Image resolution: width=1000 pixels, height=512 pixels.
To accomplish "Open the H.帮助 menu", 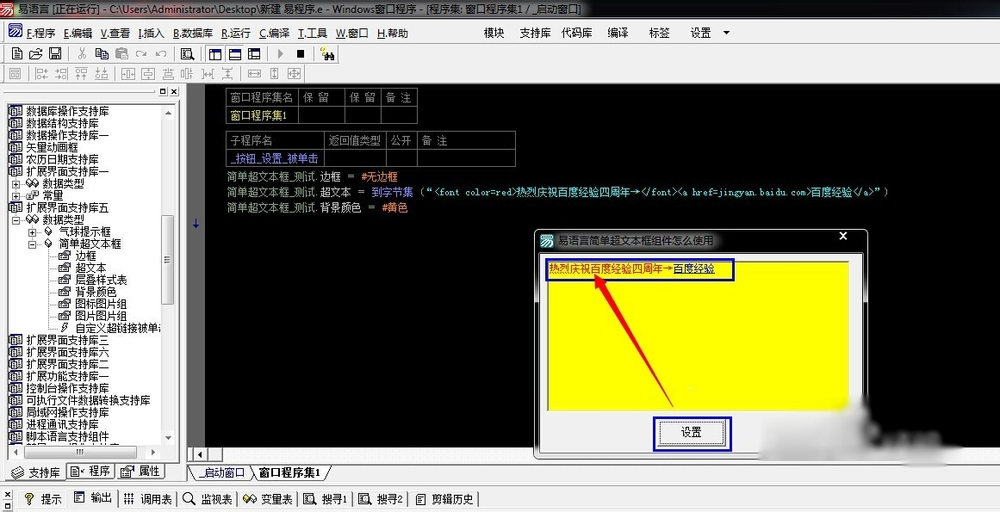I will coord(392,33).
